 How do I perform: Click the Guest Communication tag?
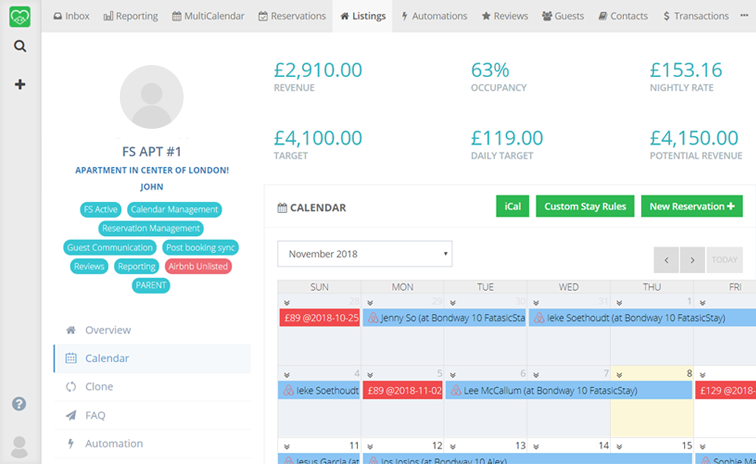point(110,247)
